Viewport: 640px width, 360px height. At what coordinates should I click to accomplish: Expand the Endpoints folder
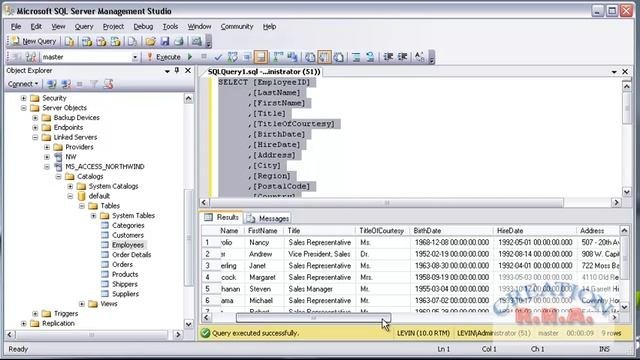[x=35, y=127]
